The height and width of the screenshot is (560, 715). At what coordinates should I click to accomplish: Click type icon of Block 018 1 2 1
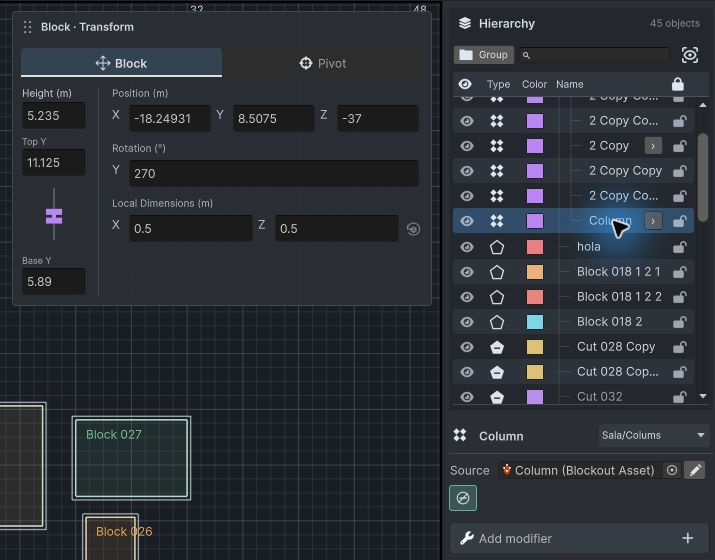[x=497, y=272]
